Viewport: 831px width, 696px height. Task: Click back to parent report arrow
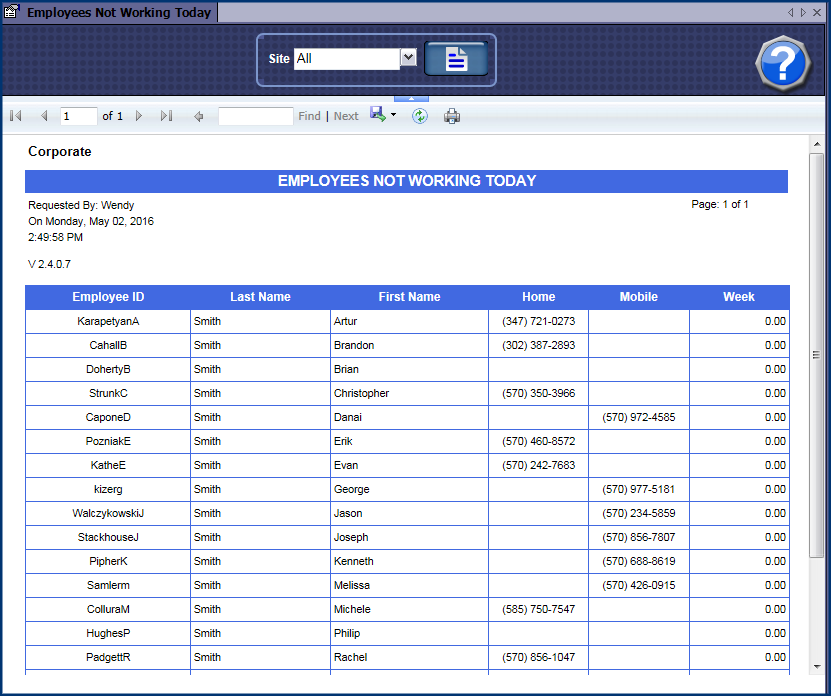[198, 116]
